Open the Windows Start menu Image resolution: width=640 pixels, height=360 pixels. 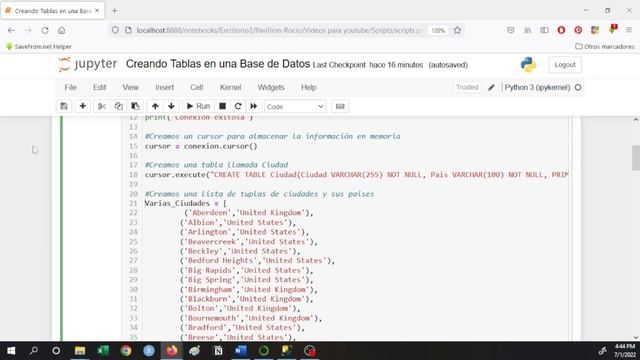[x=11, y=351]
